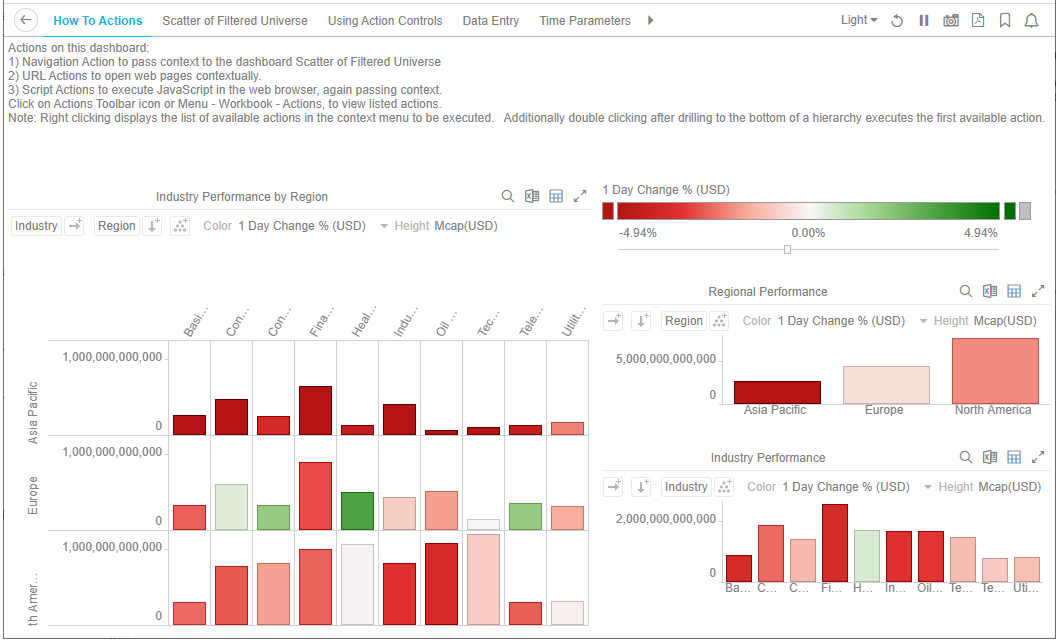This screenshot has width=1059, height=641.
Task: Open the Scatter of Filtered Universe tab
Action: point(234,21)
